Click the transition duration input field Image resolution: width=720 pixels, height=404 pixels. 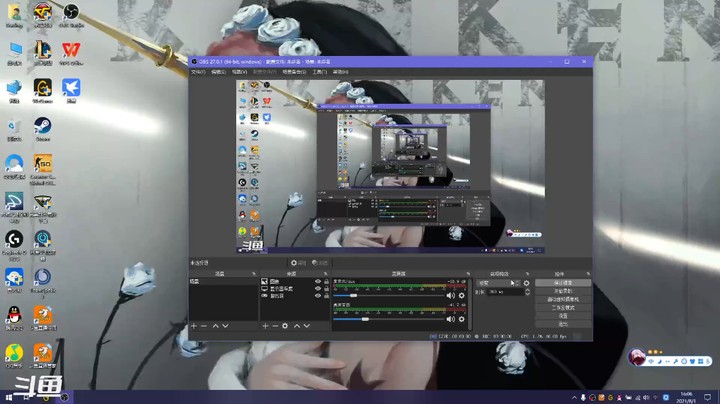(x=504, y=292)
